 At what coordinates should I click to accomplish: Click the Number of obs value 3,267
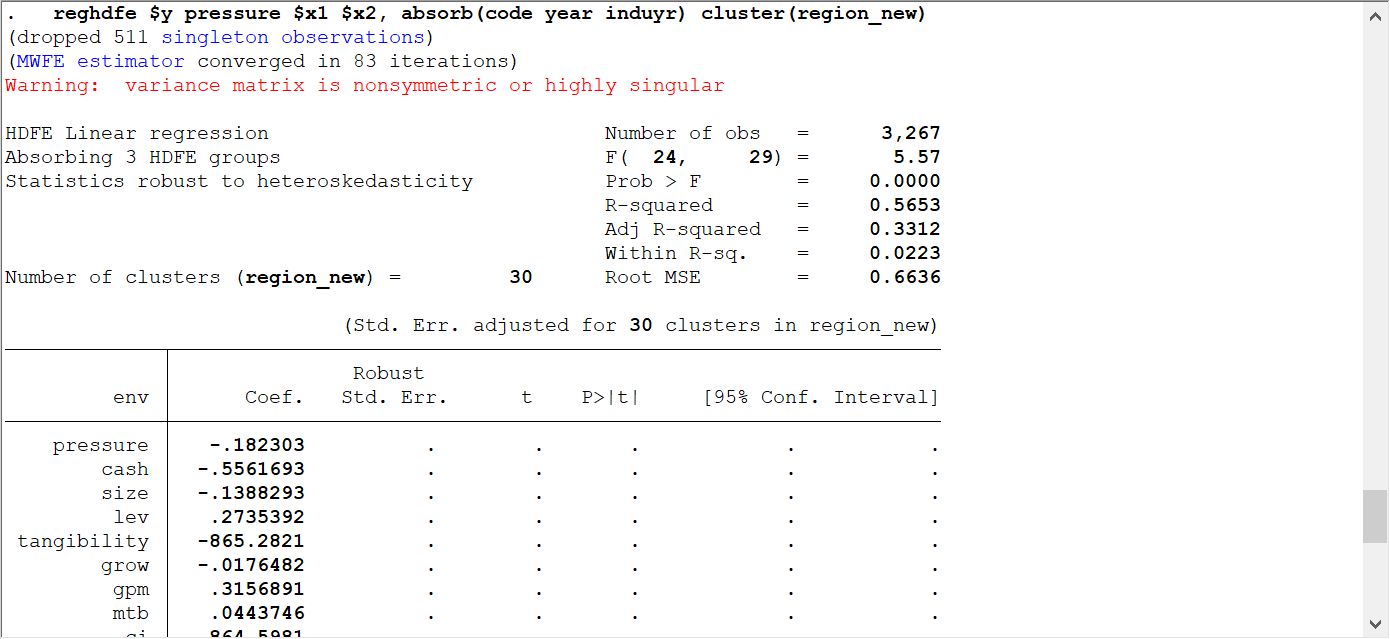coord(911,133)
